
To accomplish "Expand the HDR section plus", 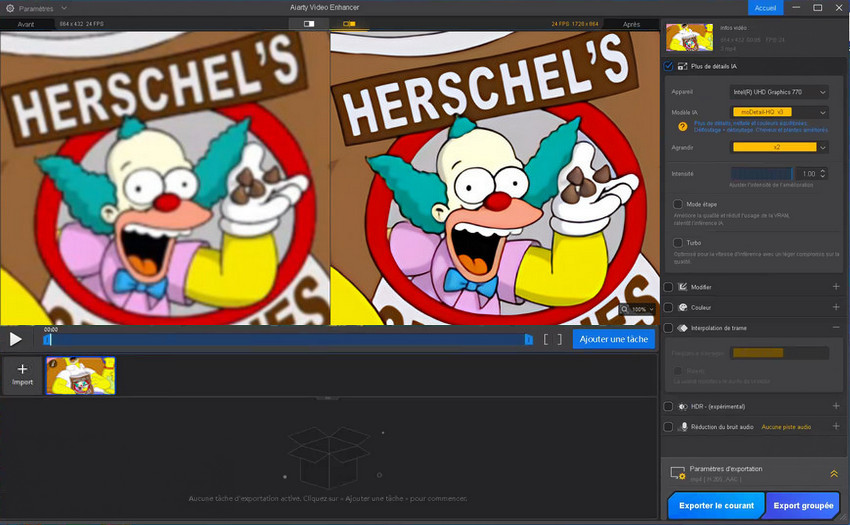I will click(836, 406).
